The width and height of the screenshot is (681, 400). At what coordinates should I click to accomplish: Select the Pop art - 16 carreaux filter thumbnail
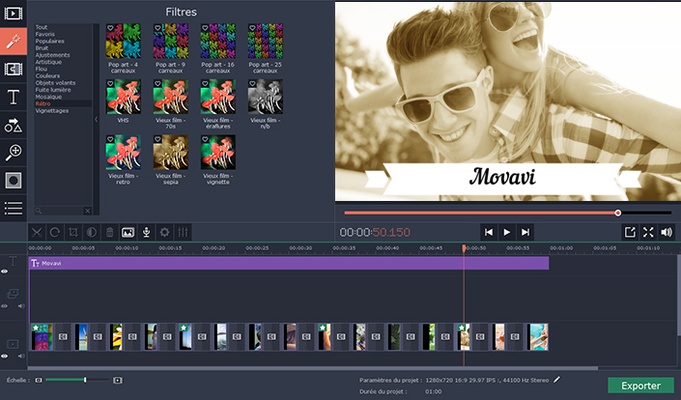(218, 41)
